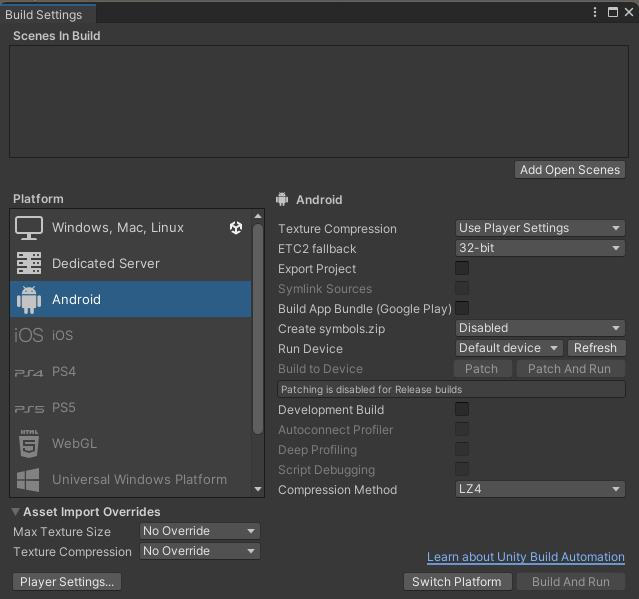Click the Switch Platform button
The image size is (639, 599).
point(457,581)
